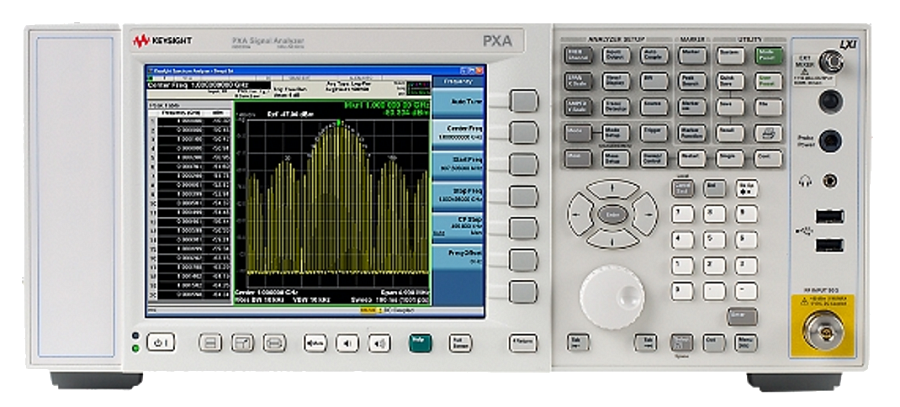Hit the Restart key

click(x=692, y=158)
